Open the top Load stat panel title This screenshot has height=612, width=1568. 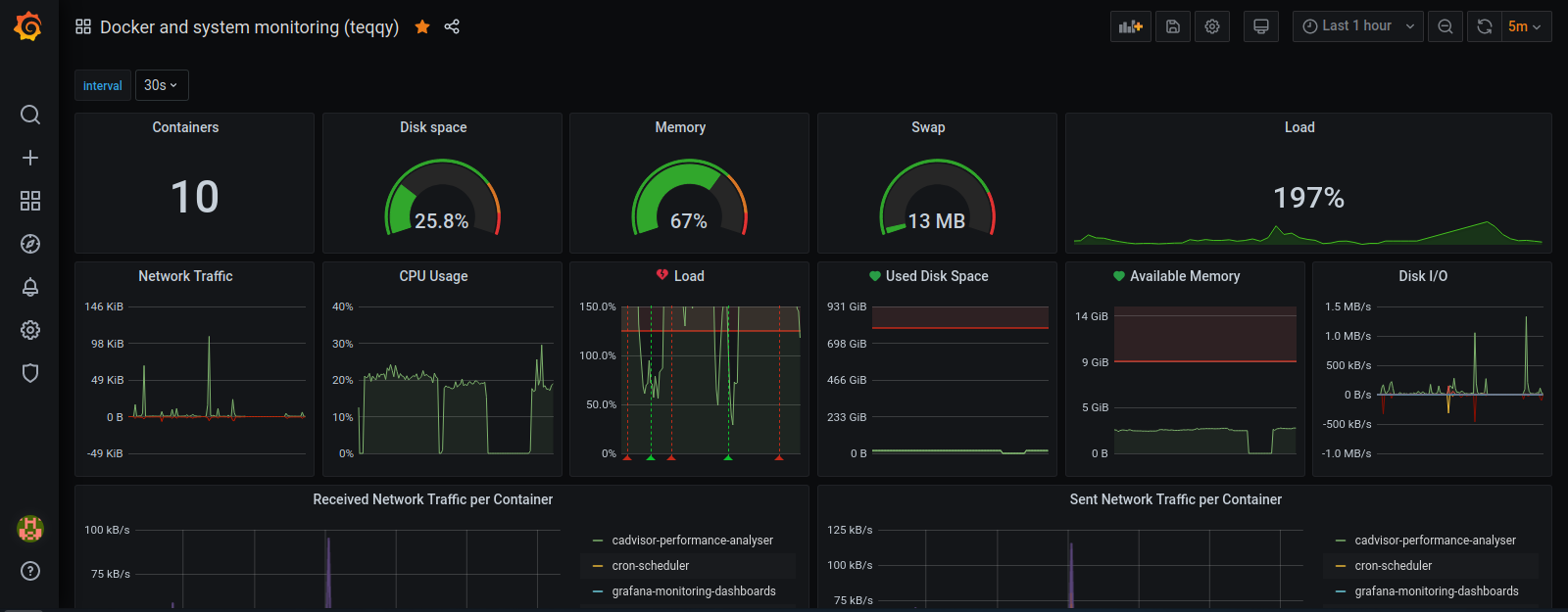[x=1299, y=127]
